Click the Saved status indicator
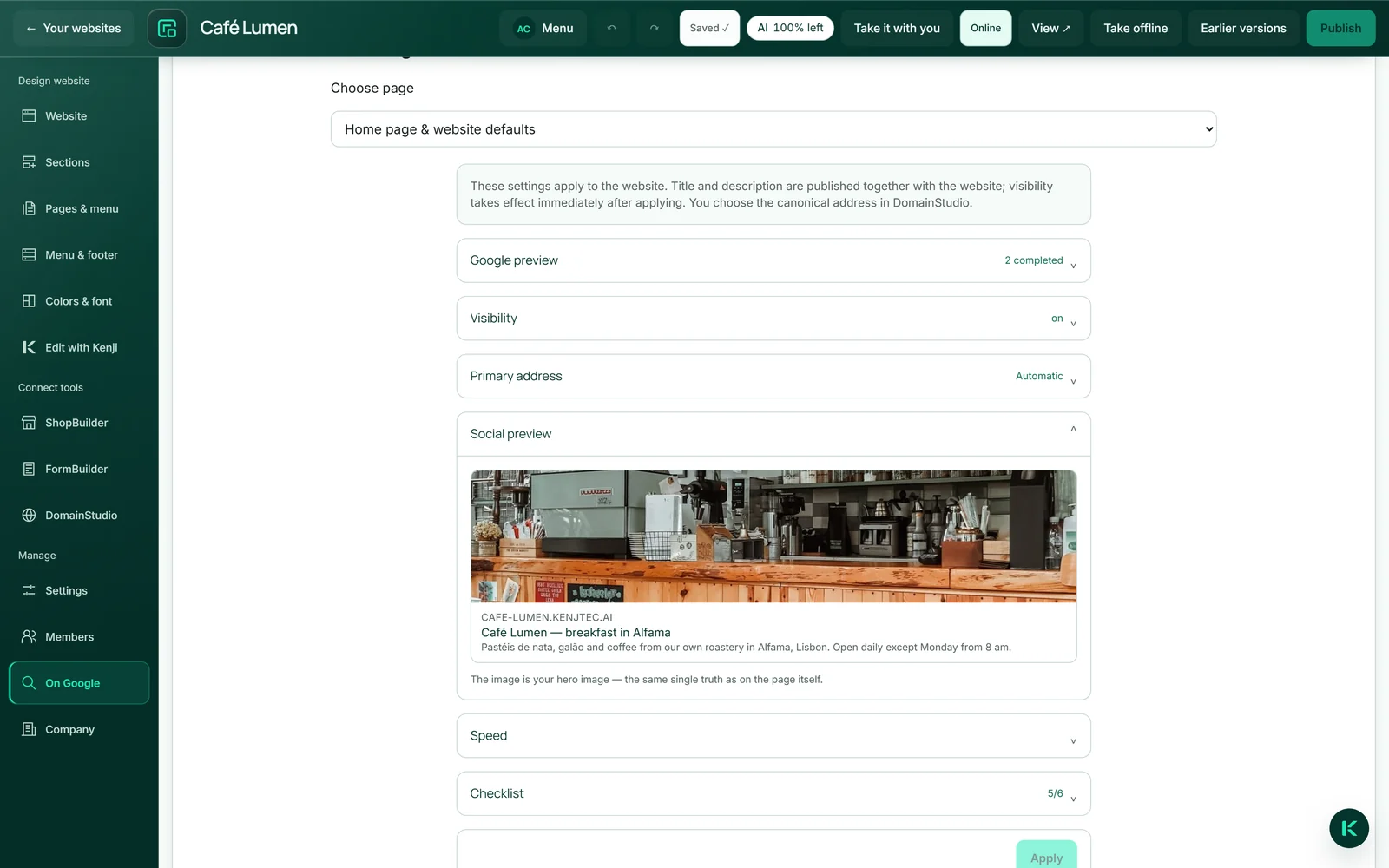The height and width of the screenshot is (868, 1389). click(709, 28)
